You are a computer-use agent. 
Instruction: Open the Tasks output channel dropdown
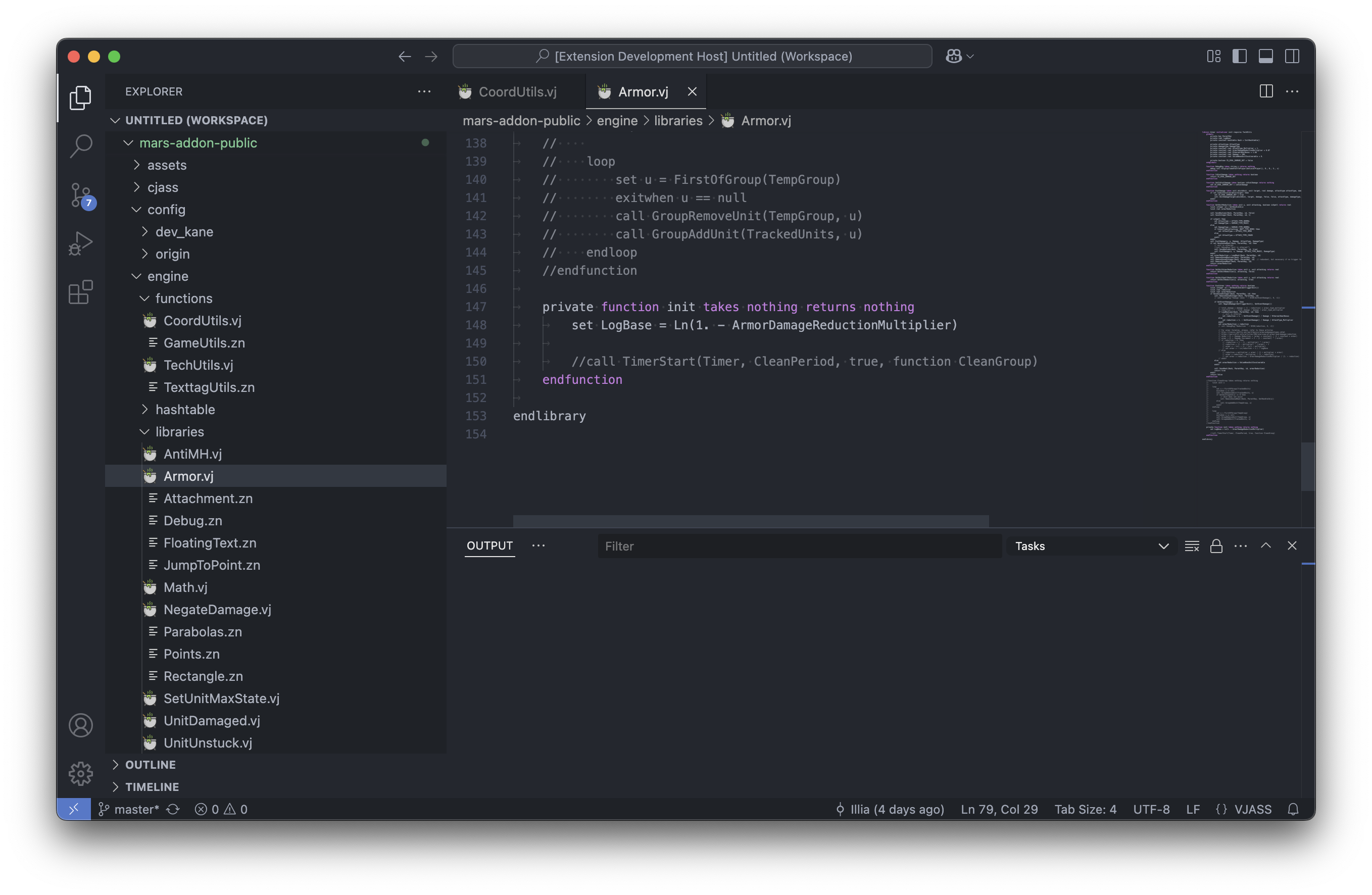coord(1091,546)
